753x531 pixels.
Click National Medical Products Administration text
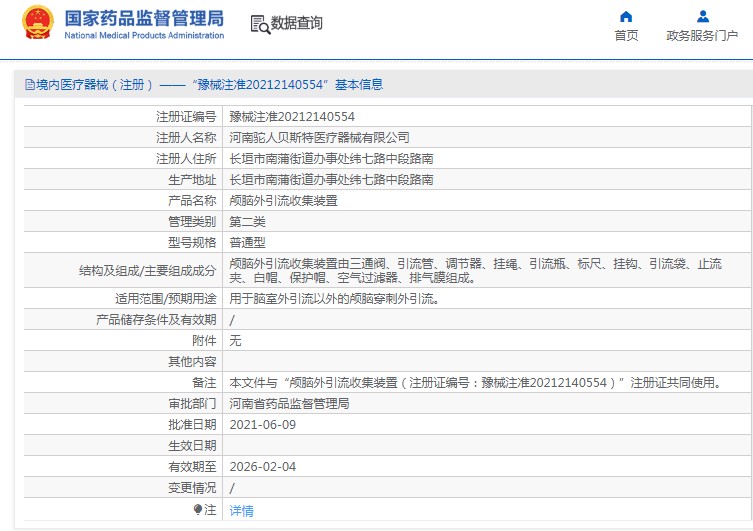pos(144,35)
